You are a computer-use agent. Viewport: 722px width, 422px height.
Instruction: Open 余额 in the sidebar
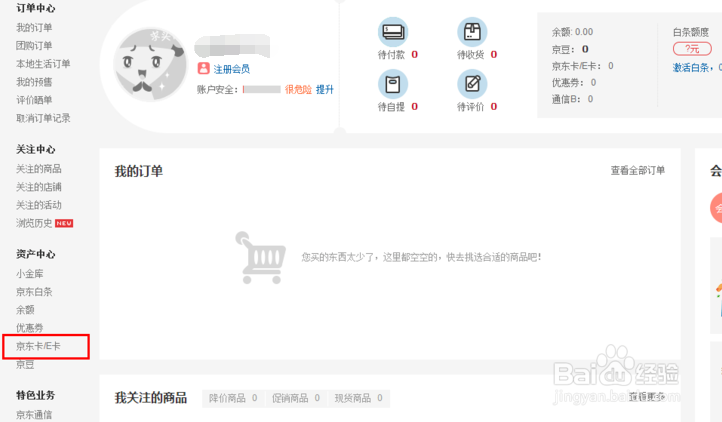pos(25,310)
